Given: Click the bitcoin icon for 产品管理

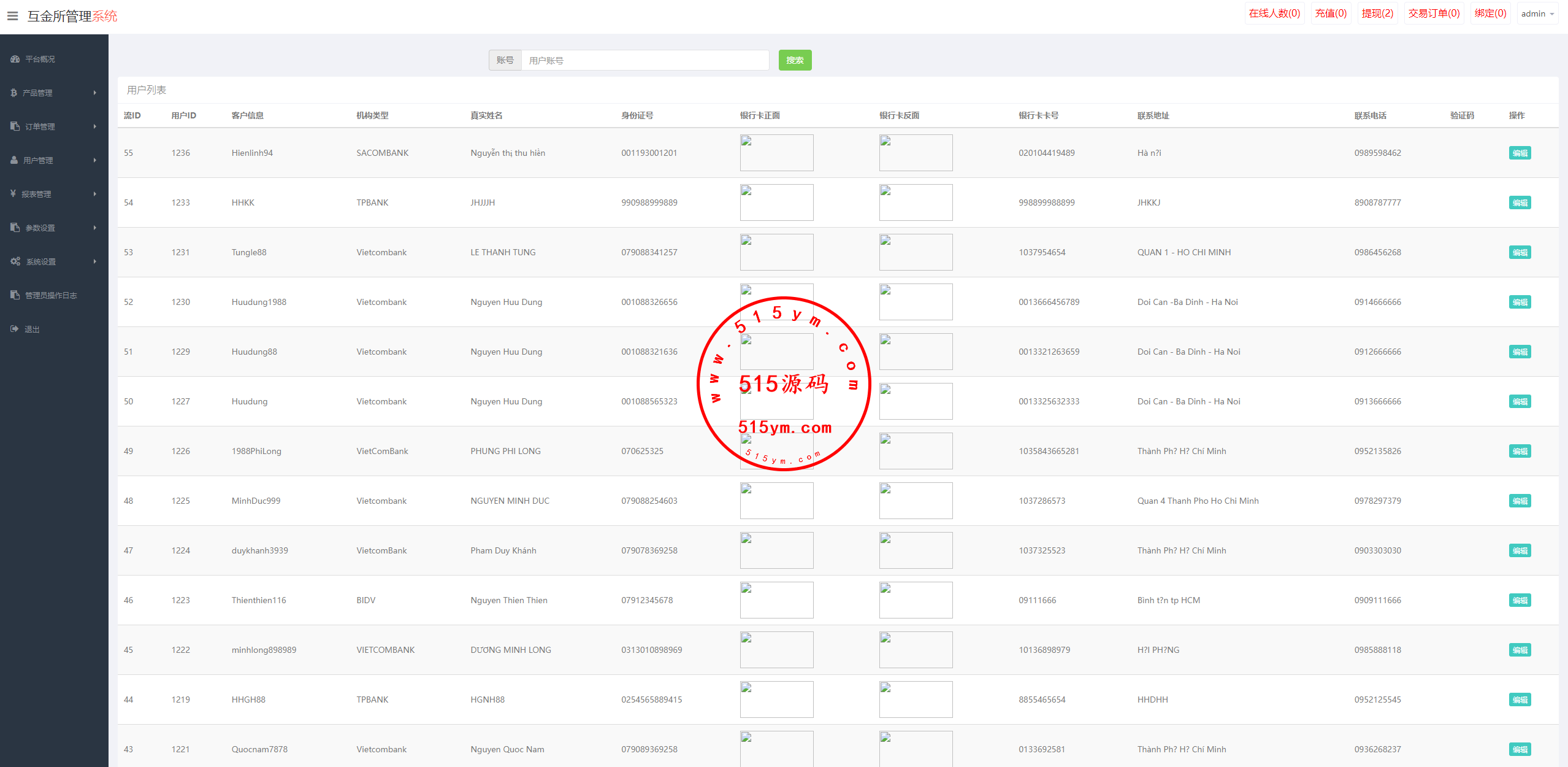Looking at the screenshot, I should coord(13,93).
